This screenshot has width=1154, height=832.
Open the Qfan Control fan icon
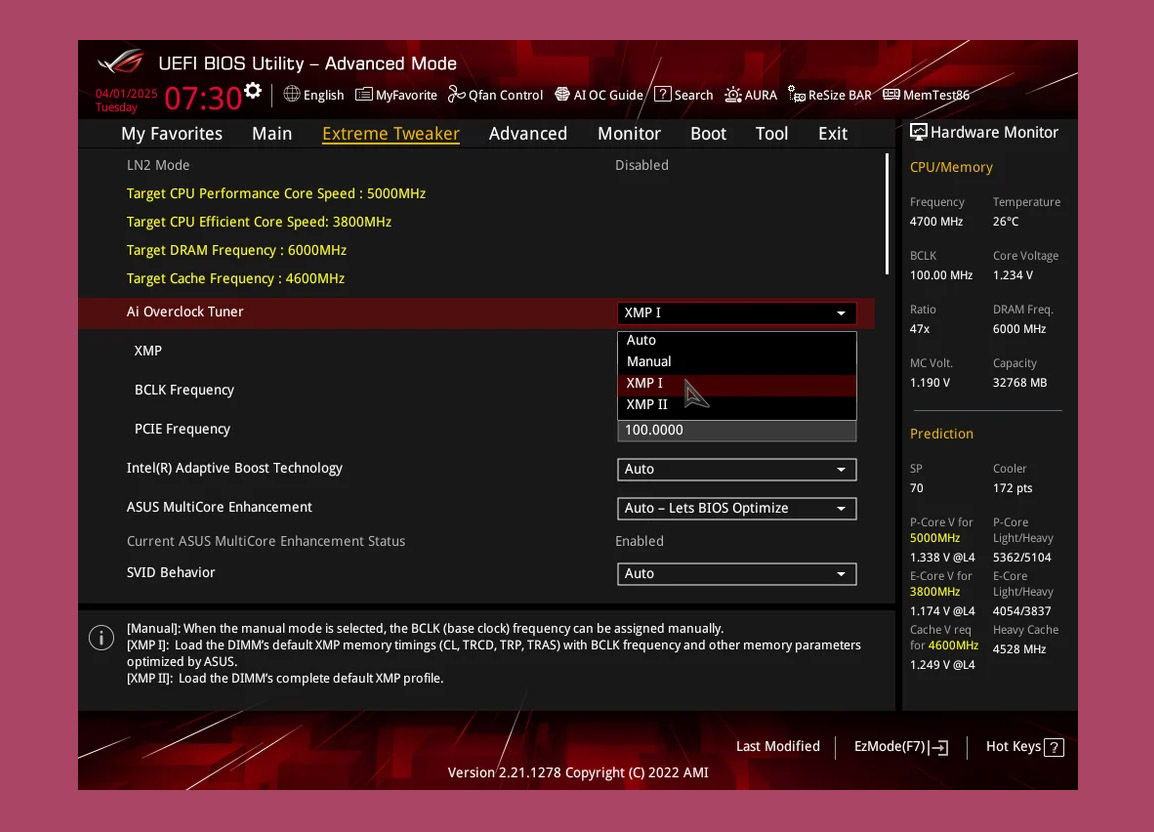pyautogui.click(x=456, y=94)
